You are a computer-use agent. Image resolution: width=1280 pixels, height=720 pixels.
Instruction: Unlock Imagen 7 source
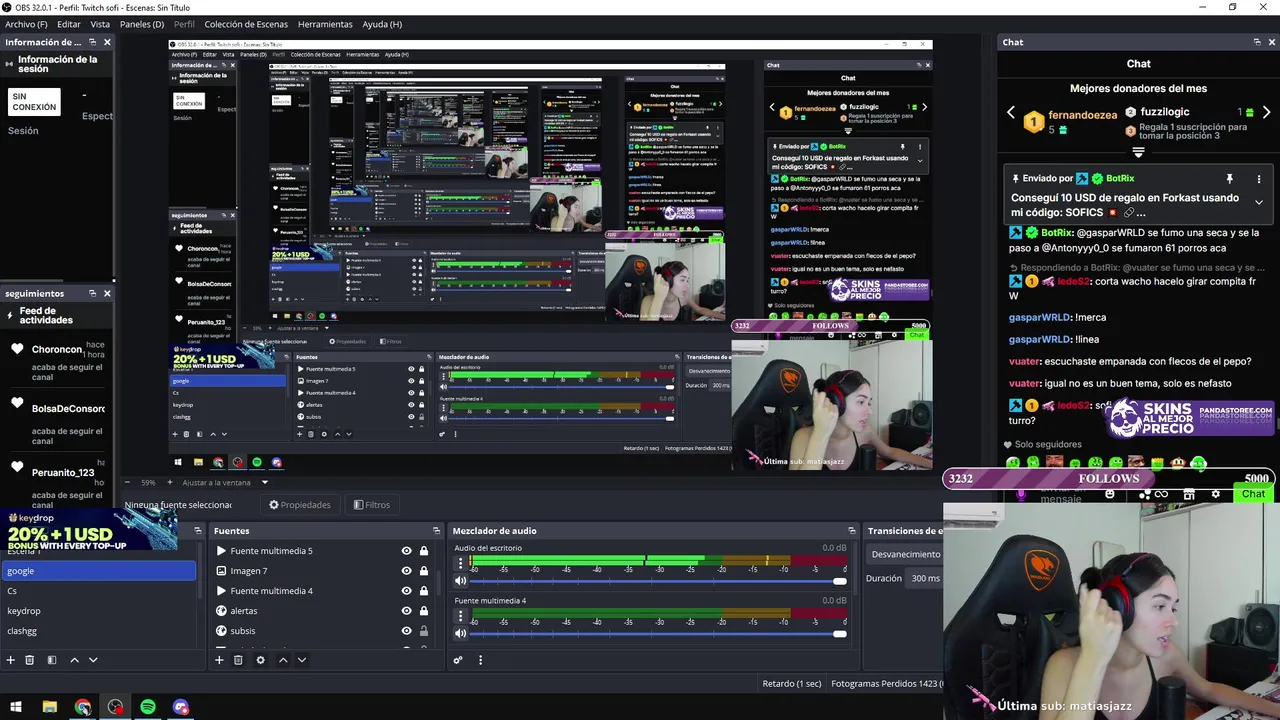tap(424, 571)
